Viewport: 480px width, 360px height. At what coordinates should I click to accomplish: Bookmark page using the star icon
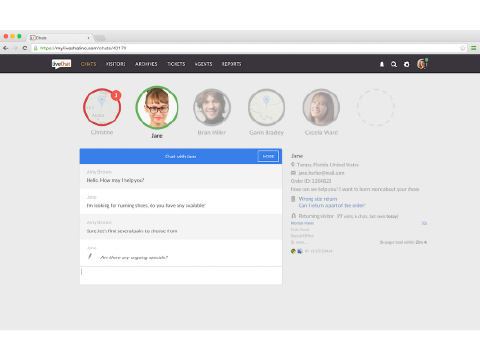[463, 48]
